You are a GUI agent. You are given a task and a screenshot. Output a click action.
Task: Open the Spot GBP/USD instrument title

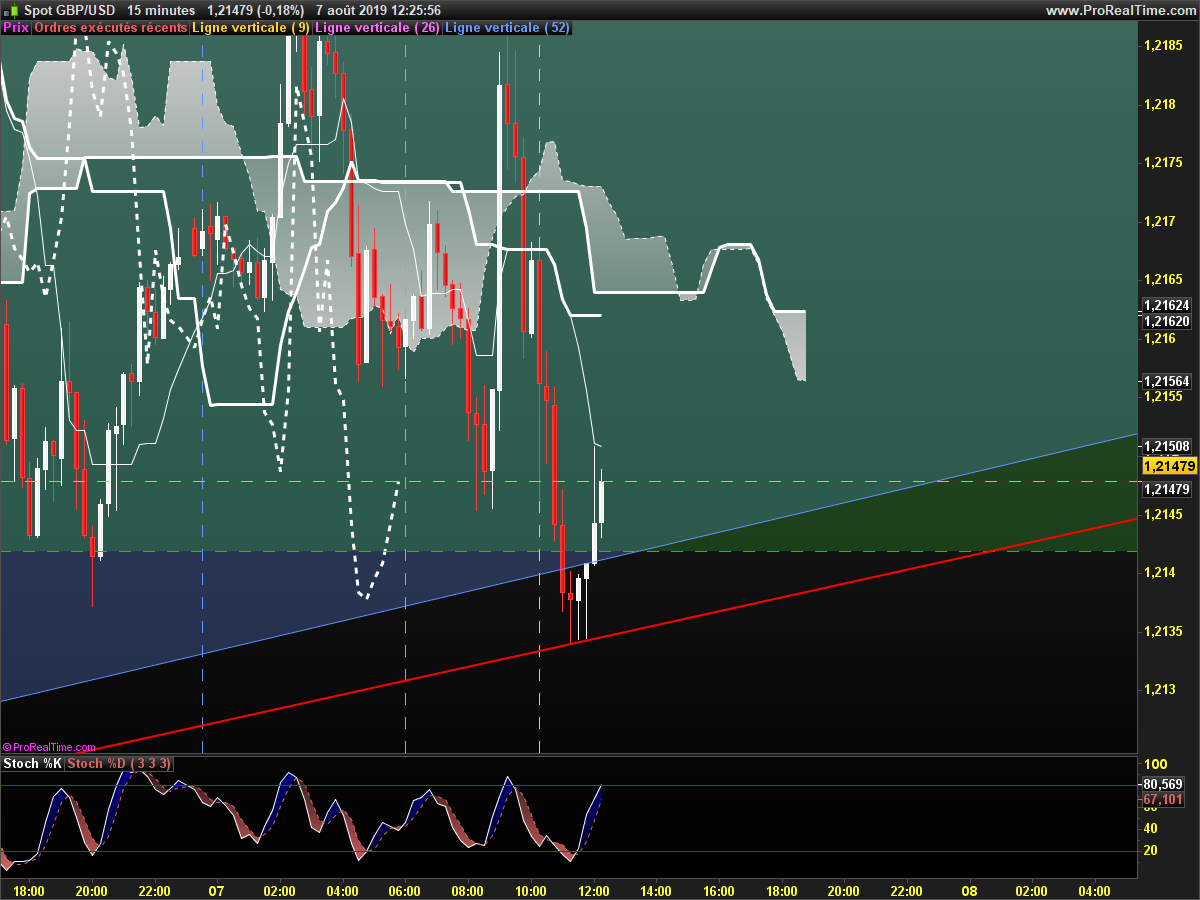coord(68,10)
